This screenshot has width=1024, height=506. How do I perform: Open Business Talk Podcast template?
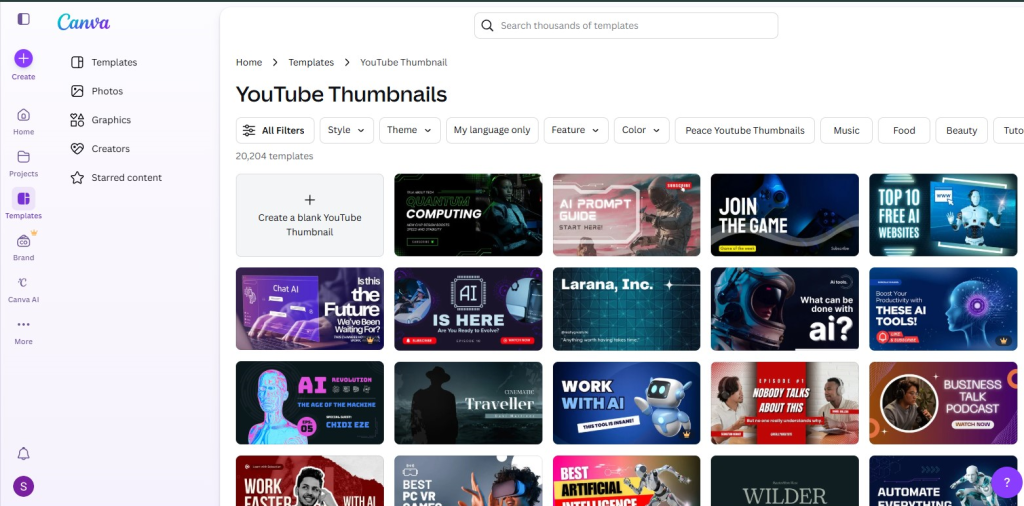[x=943, y=403]
